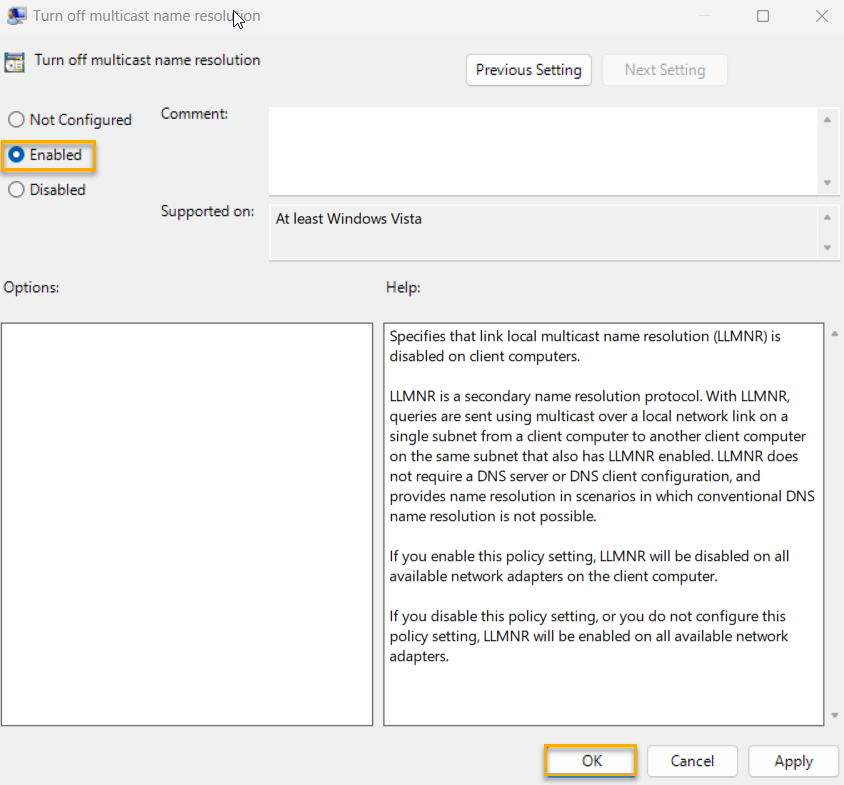Click the application icon in the title bar
This screenshot has width=844, height=785.
tap(16, 16)
